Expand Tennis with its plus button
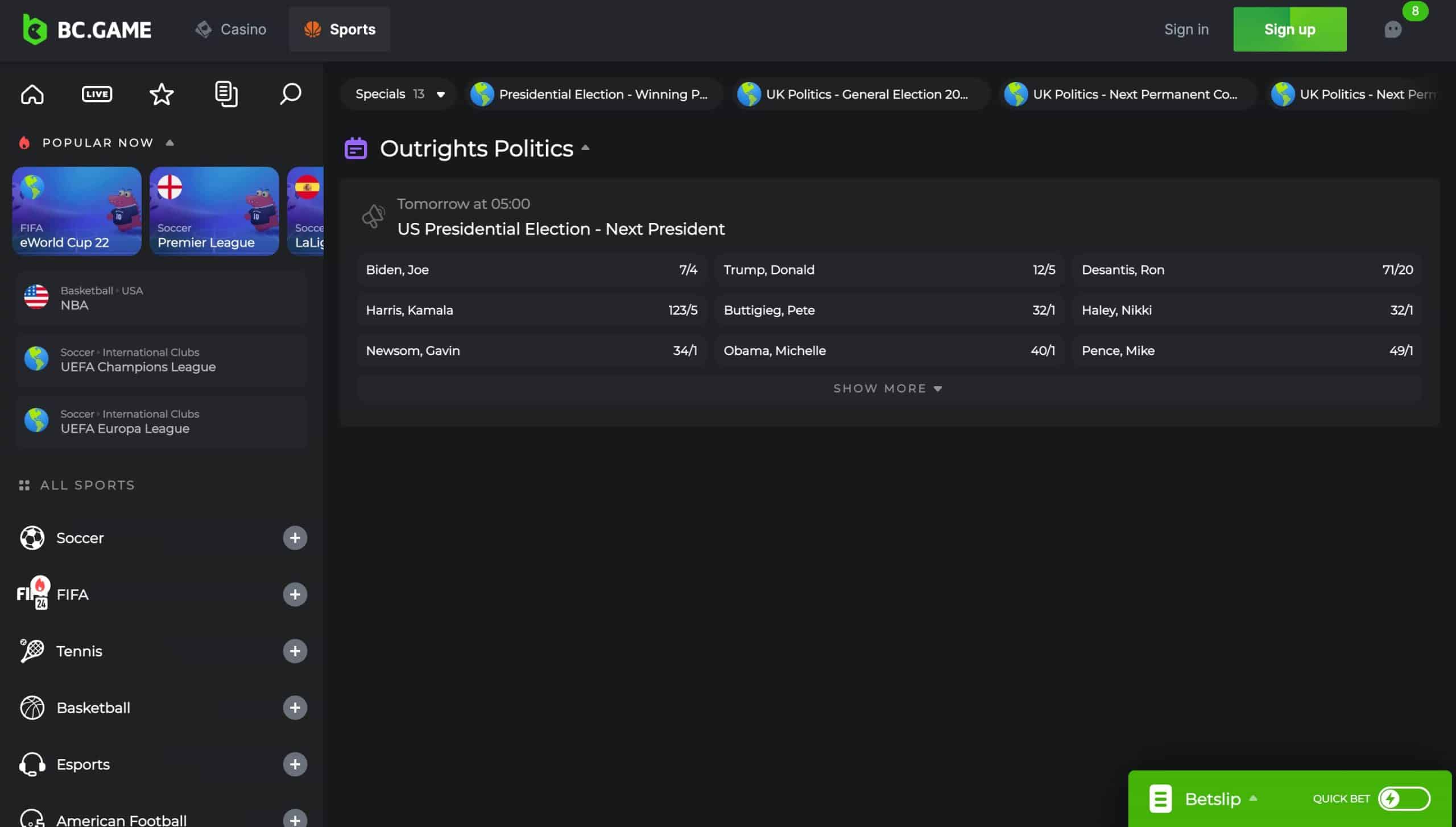The image size is (1456, 827). pos(295,651)
